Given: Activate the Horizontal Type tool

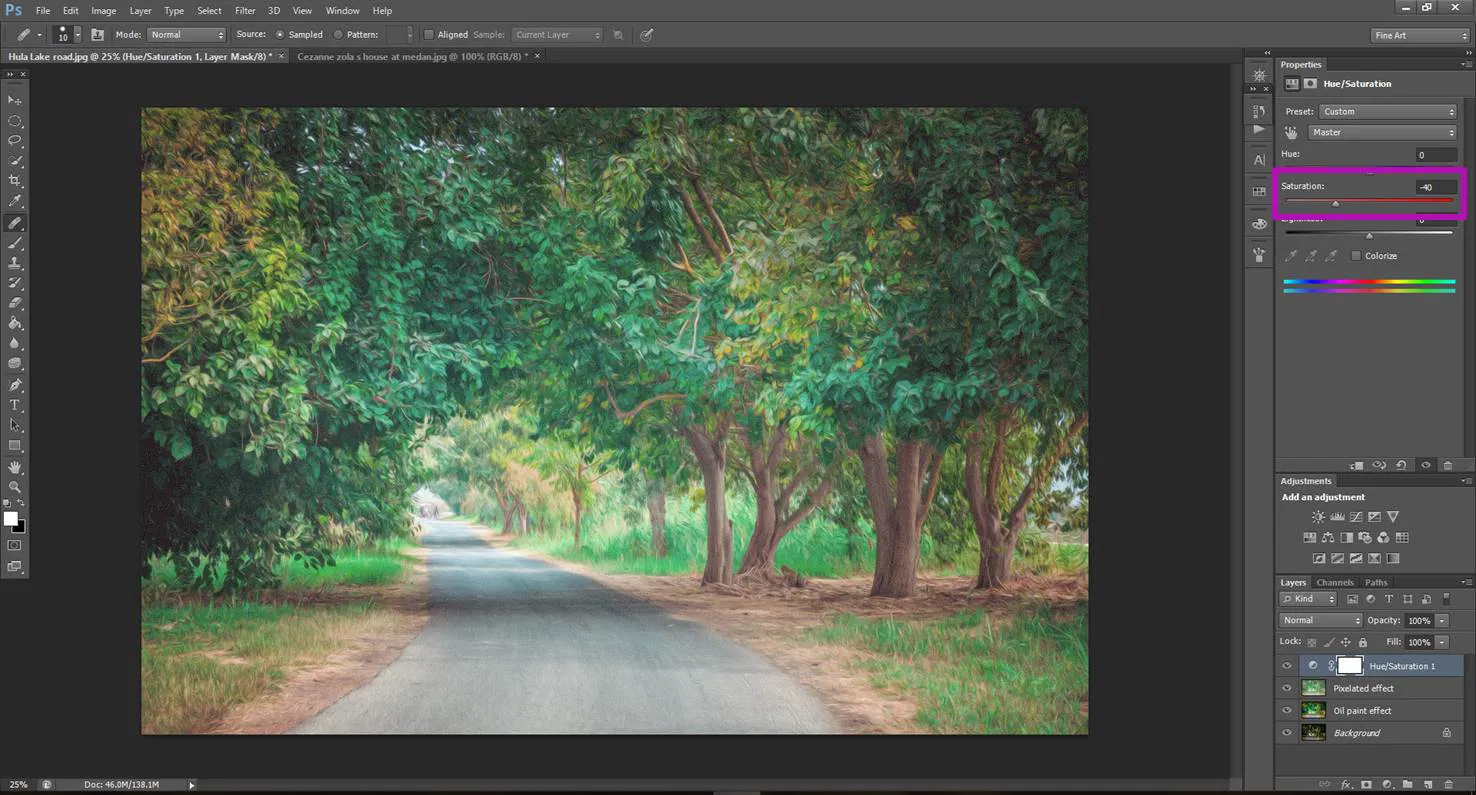Looking at the screenshot, I should tap(15, 405).
